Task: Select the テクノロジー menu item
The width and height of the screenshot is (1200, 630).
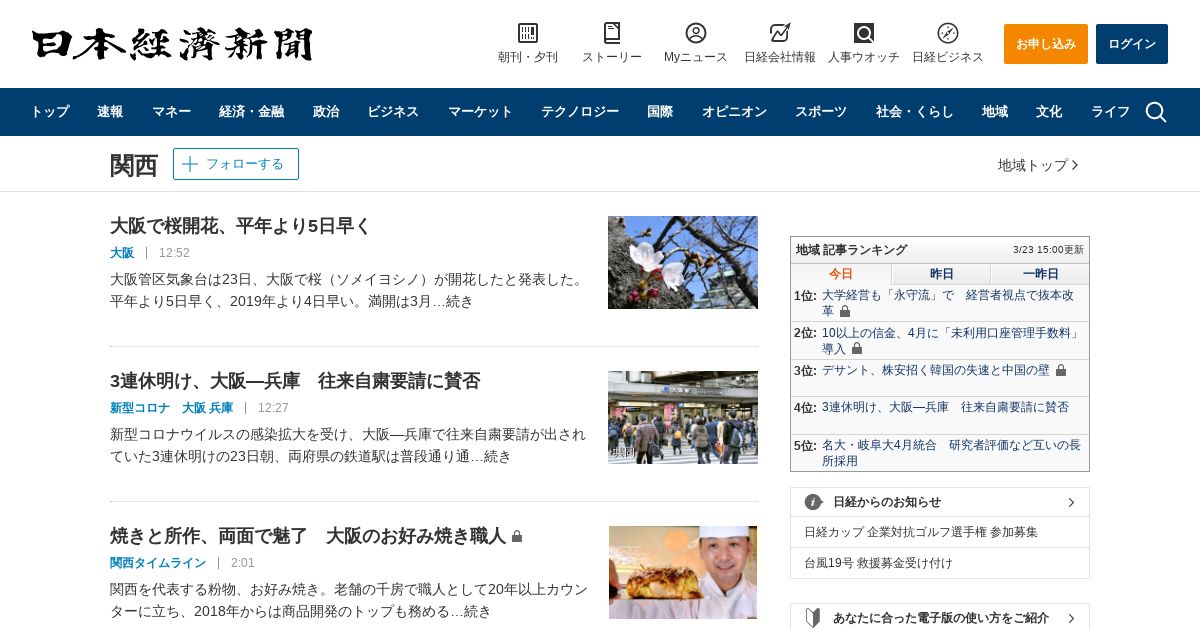Action: 580,112
